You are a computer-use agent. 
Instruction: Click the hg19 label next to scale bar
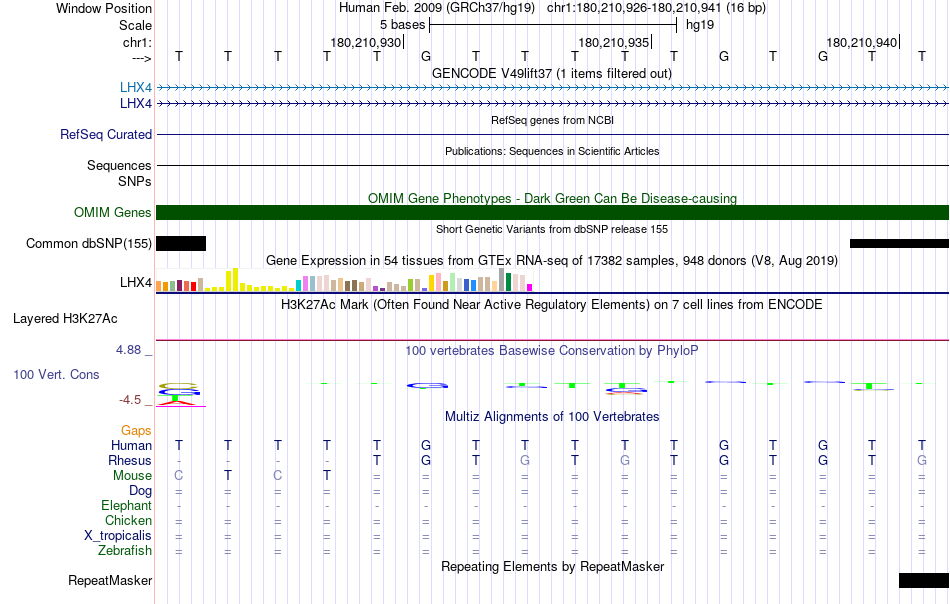700,25
